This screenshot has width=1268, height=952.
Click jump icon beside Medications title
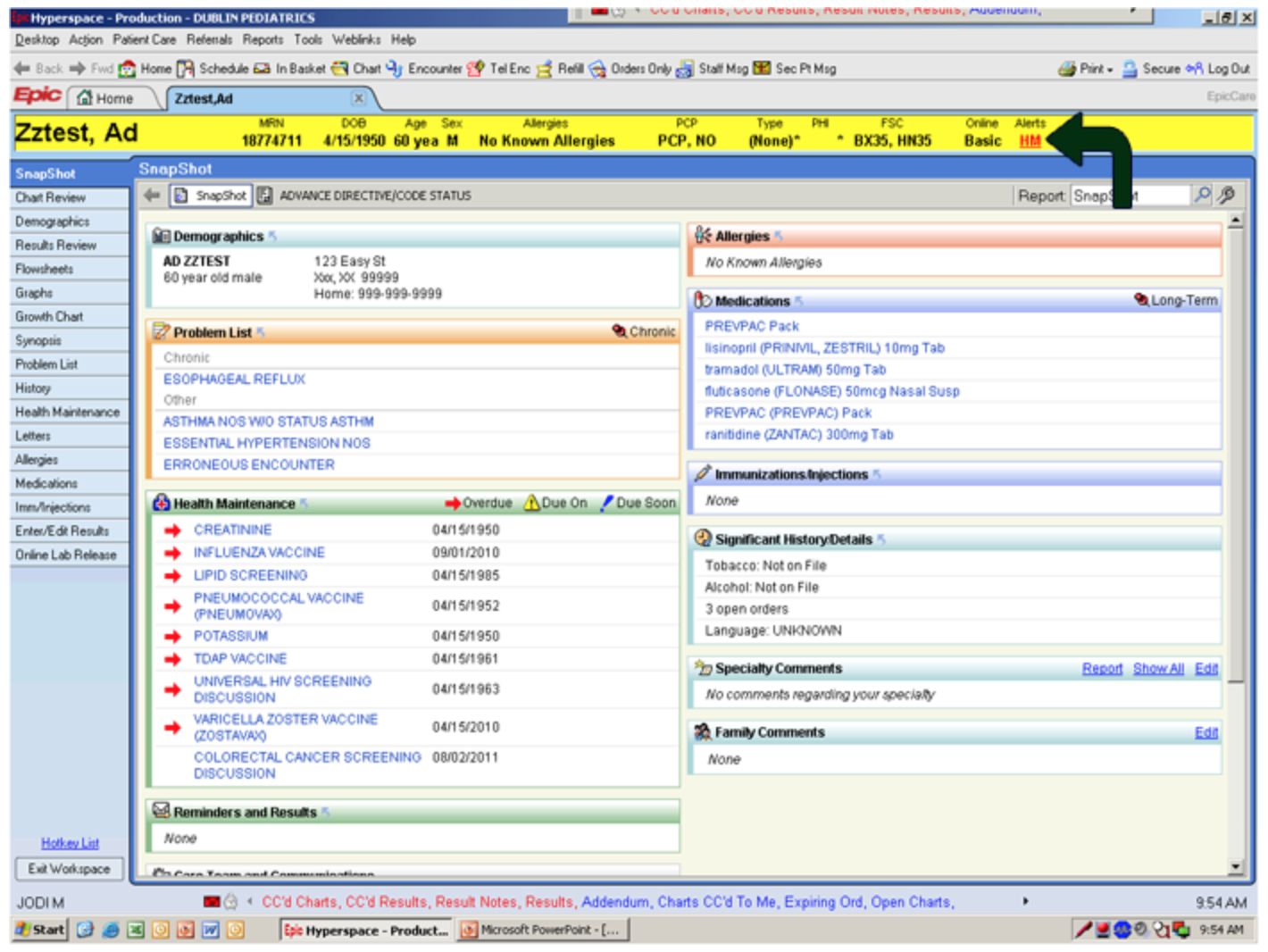[798, 301]
